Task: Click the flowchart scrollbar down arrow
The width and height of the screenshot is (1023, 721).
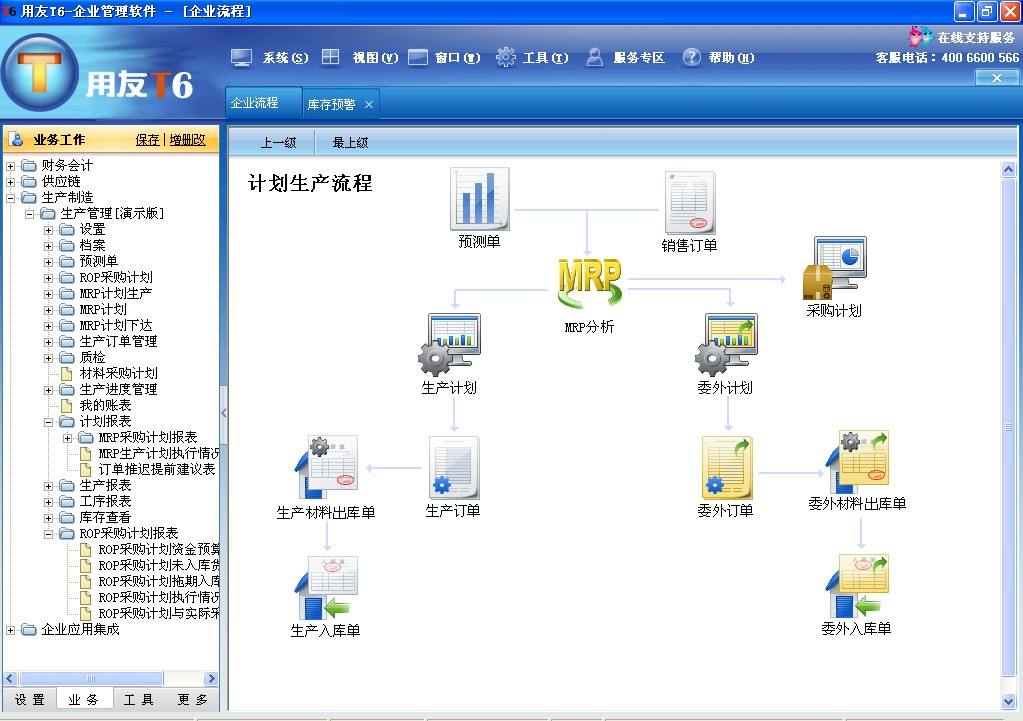Action: click(x=1008, y=701)
